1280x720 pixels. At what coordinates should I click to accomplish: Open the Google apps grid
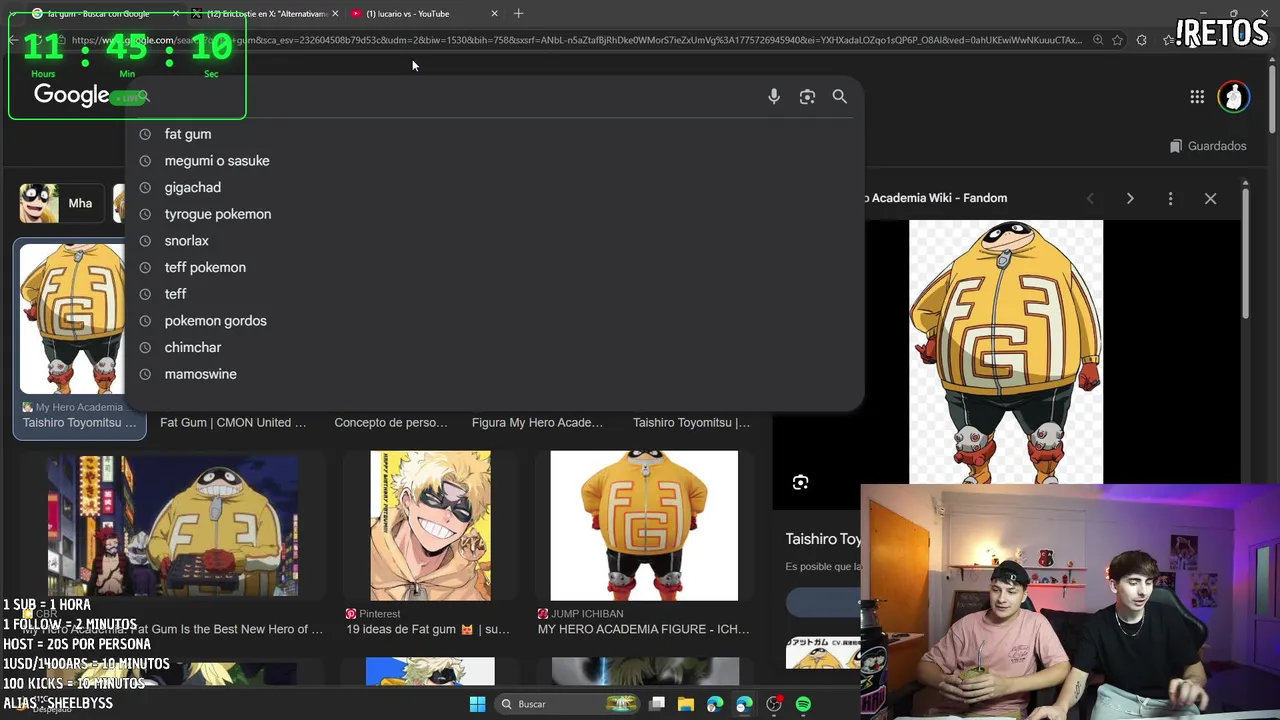(x=1197, y=96)
